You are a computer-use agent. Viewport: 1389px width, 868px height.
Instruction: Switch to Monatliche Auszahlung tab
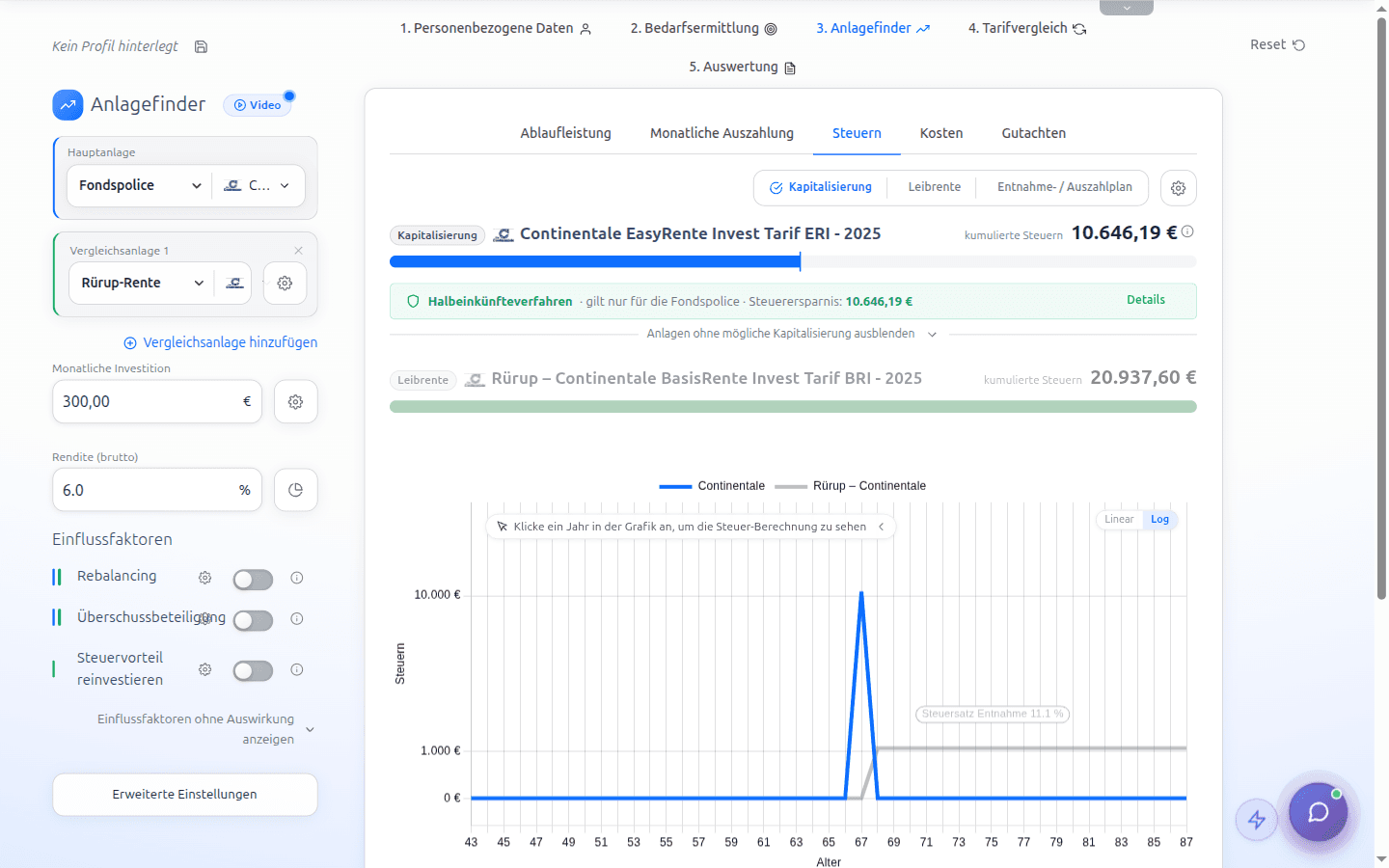coord(722,133)
